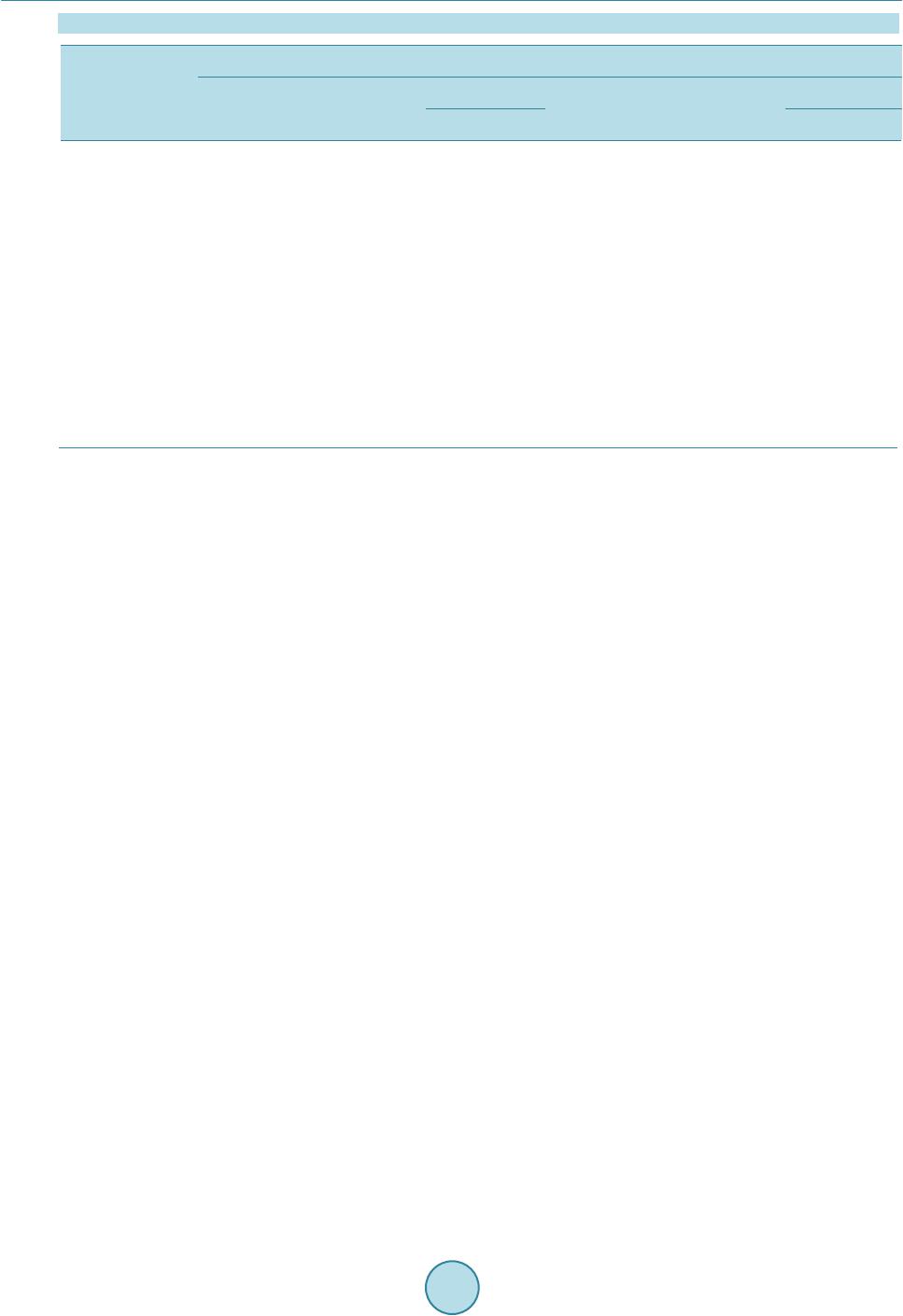Click the header area above the middle underline
903x1316 pixels.
(x=485, y=92)
